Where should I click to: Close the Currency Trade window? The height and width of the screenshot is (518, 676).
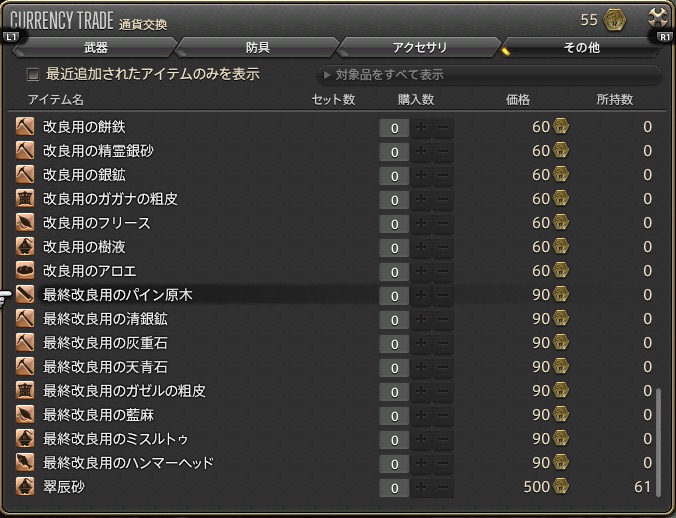(657, 15)
